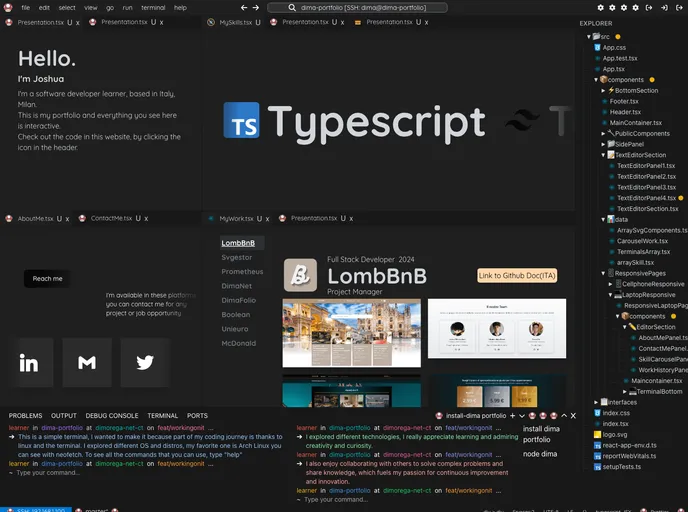
Task: Select McDonald in the project list
Action: tap(239, 343)
